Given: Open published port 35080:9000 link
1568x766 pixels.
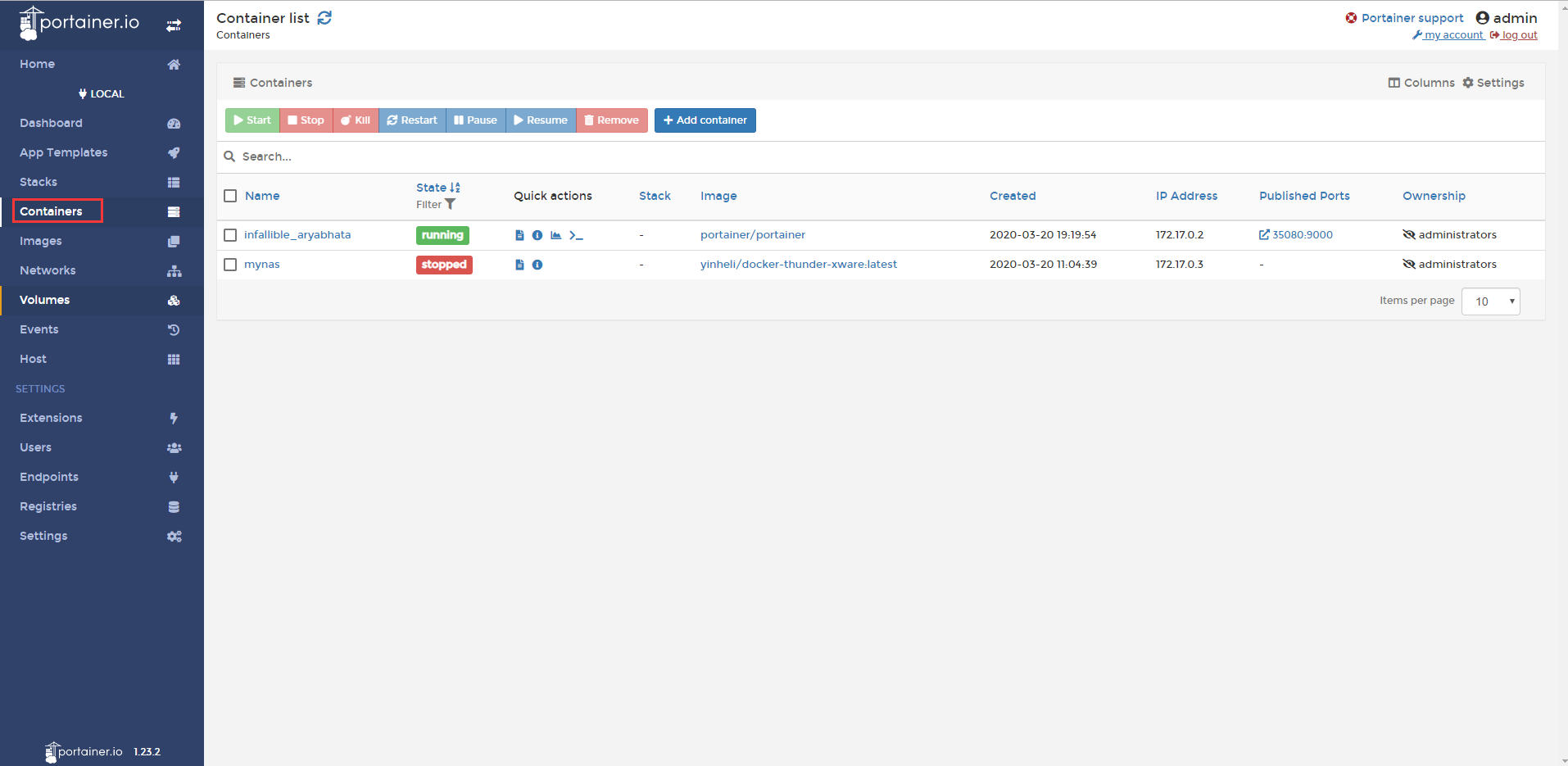Looking at the screenshot, I should 1296,235.
